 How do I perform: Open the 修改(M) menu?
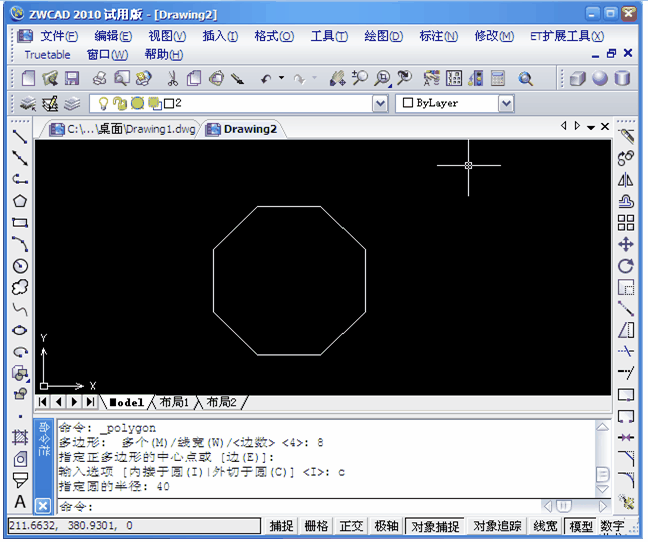[x=494, y=36]
